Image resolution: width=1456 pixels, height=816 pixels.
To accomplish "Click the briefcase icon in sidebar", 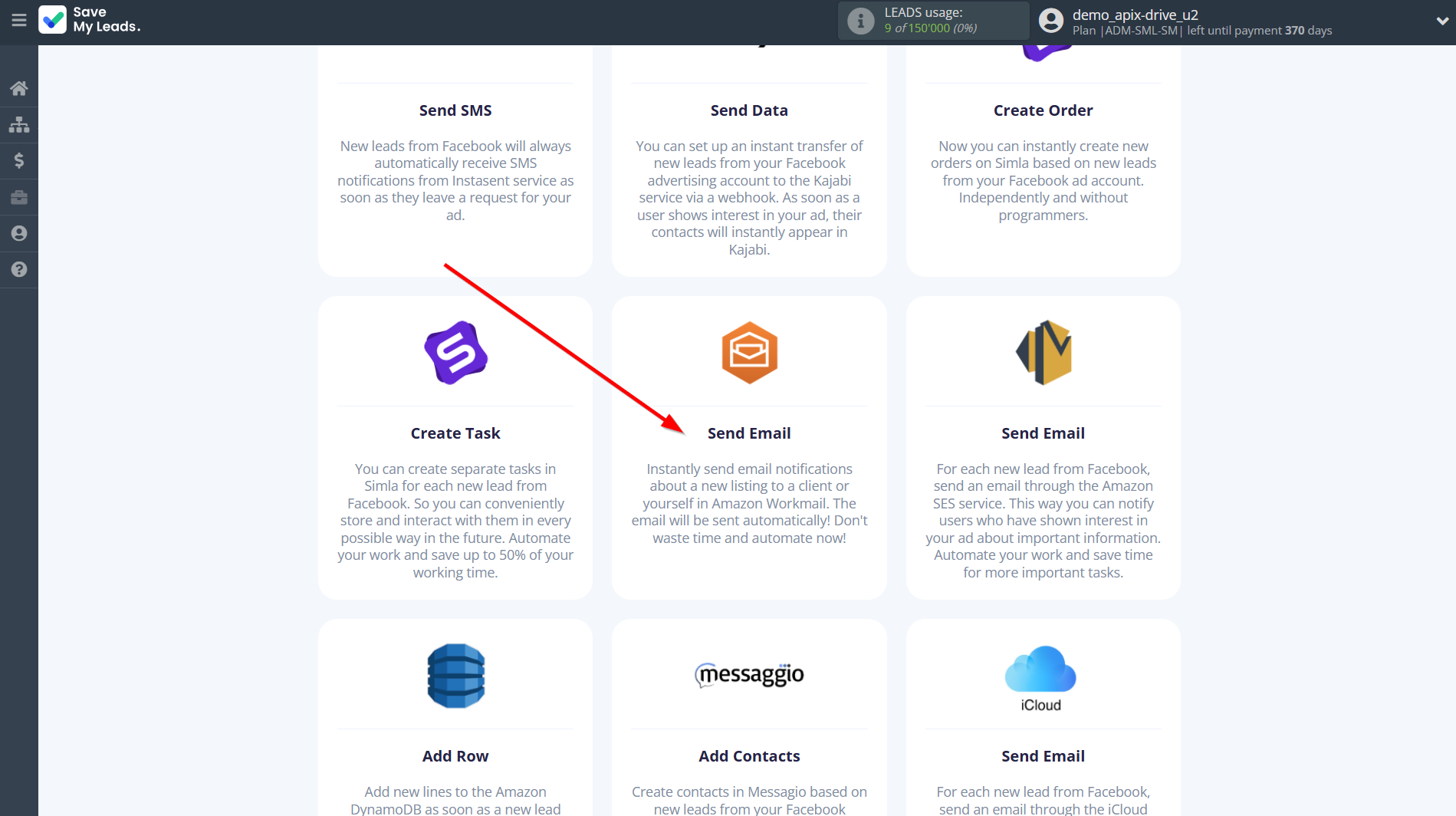I will 18,197.
